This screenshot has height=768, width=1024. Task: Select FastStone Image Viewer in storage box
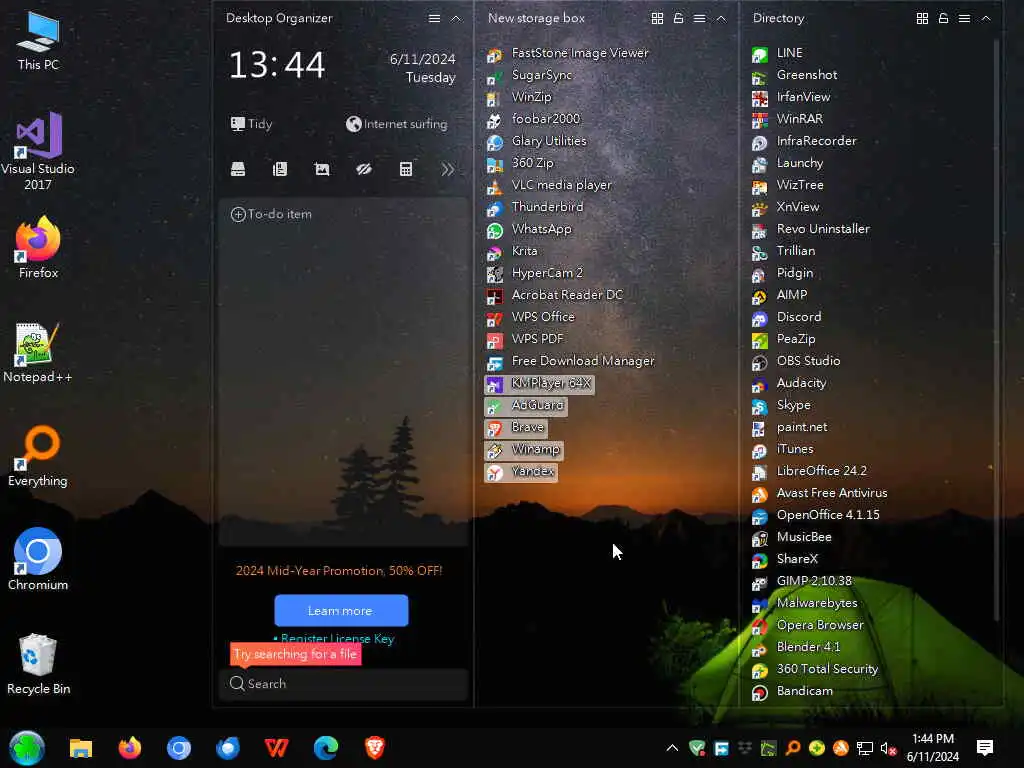tap(568, 54)
